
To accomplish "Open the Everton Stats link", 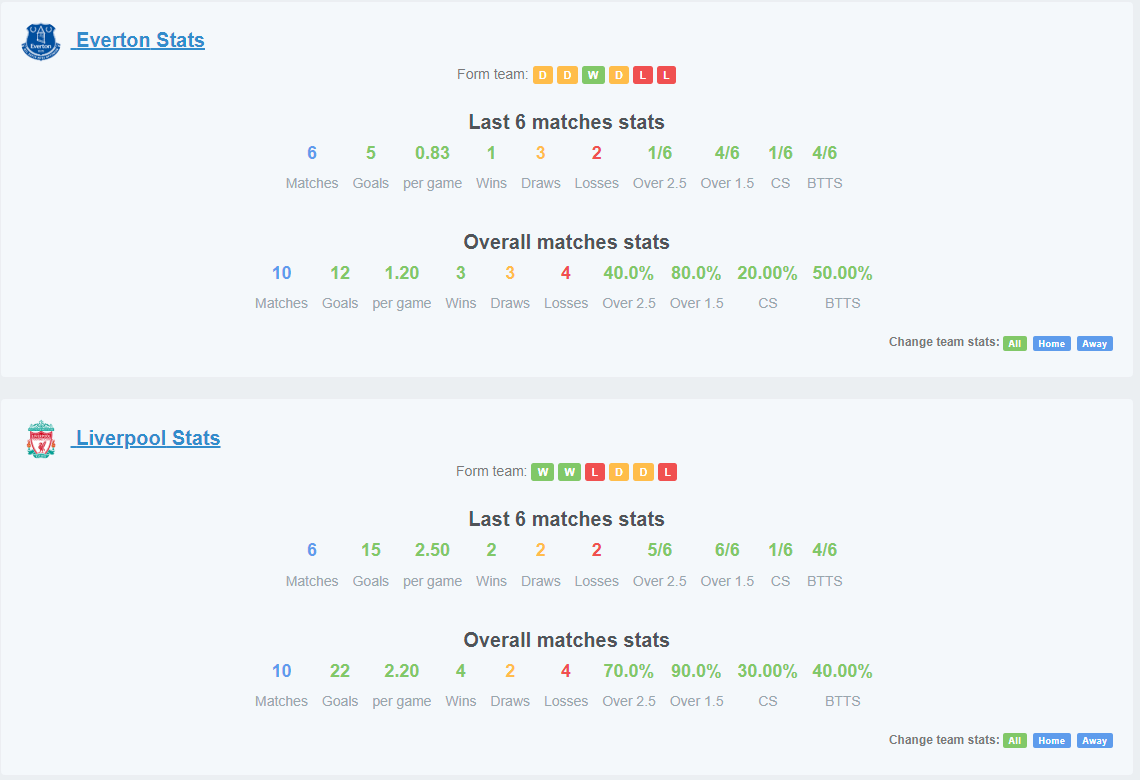I will coord(138,40).
